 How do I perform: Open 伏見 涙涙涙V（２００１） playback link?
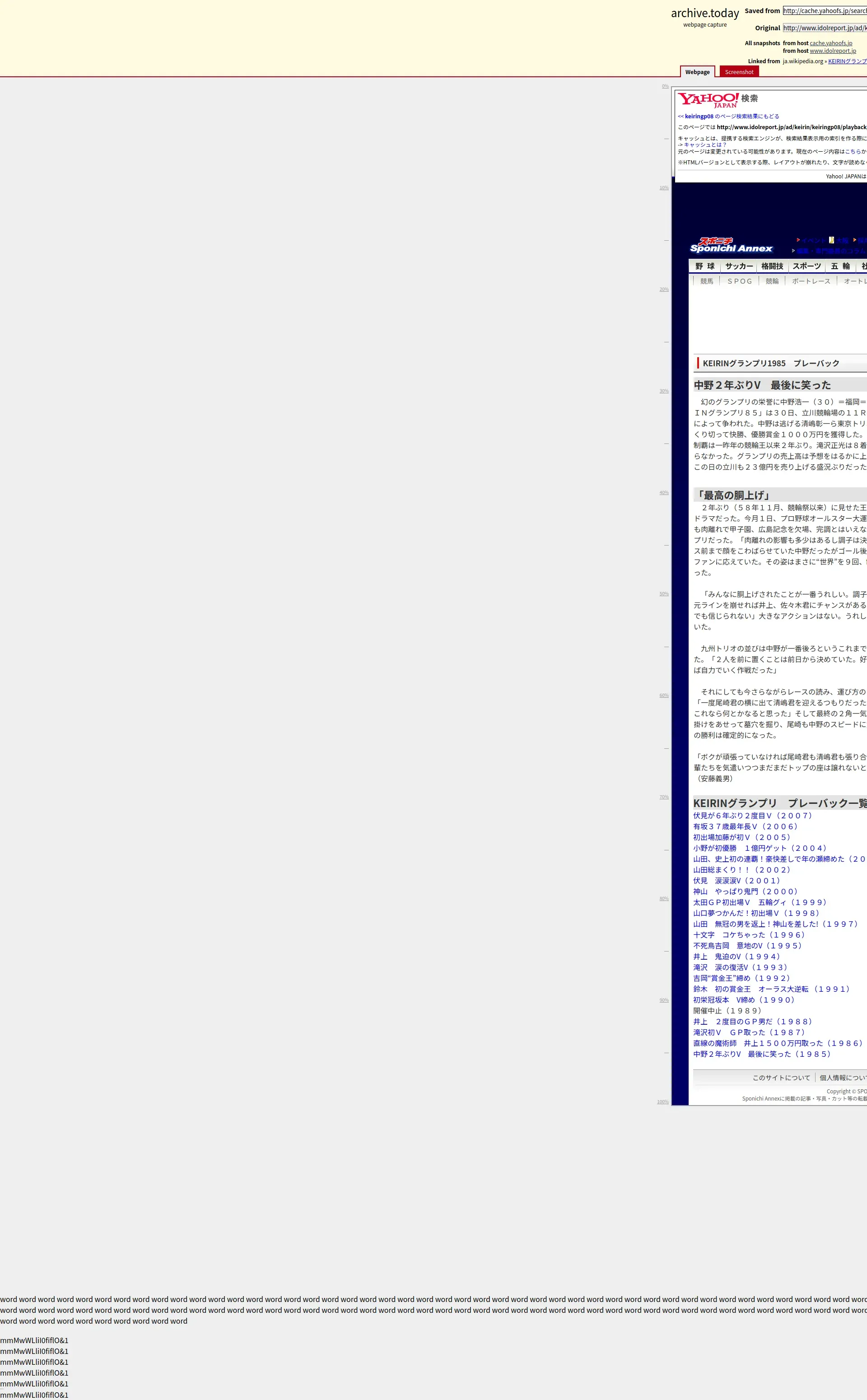[x=738, y=881]
